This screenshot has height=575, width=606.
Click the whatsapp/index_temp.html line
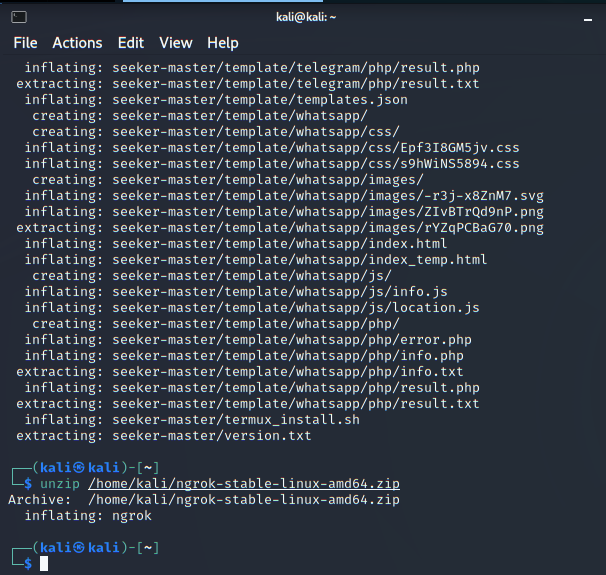click(x=256, y=260)
